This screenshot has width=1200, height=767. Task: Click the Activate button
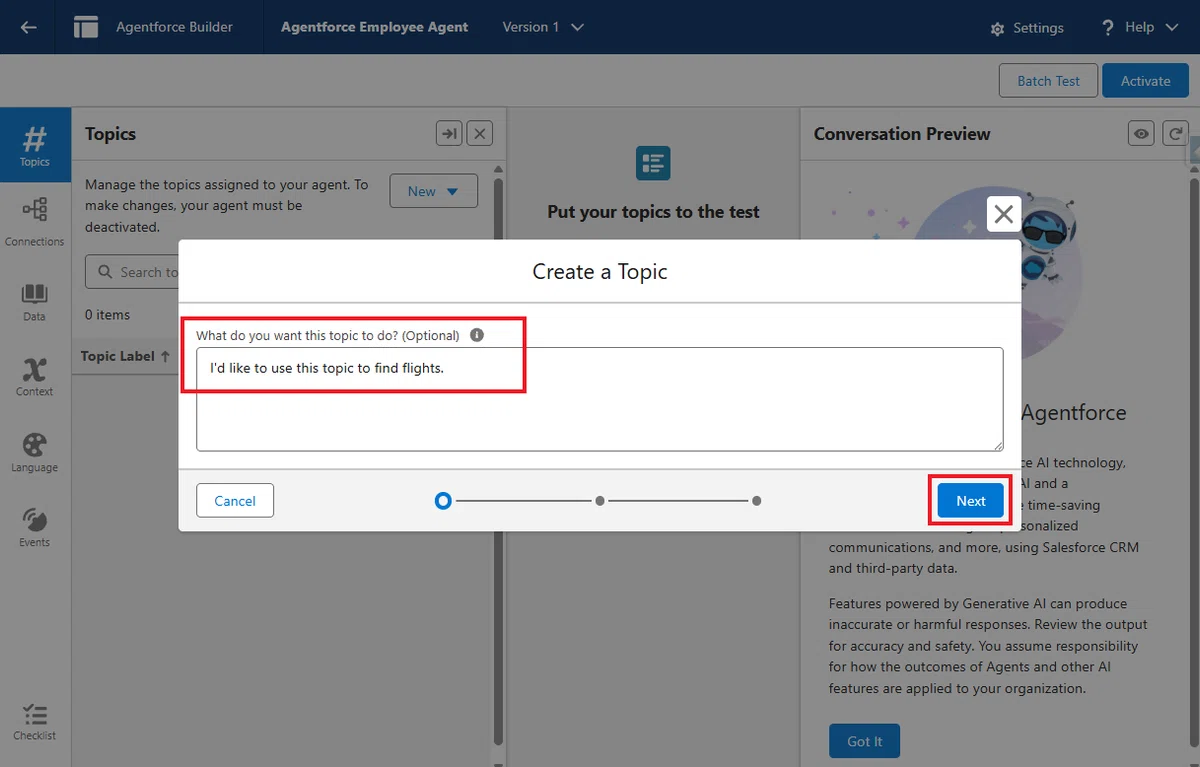click(x=1145, y=81)
